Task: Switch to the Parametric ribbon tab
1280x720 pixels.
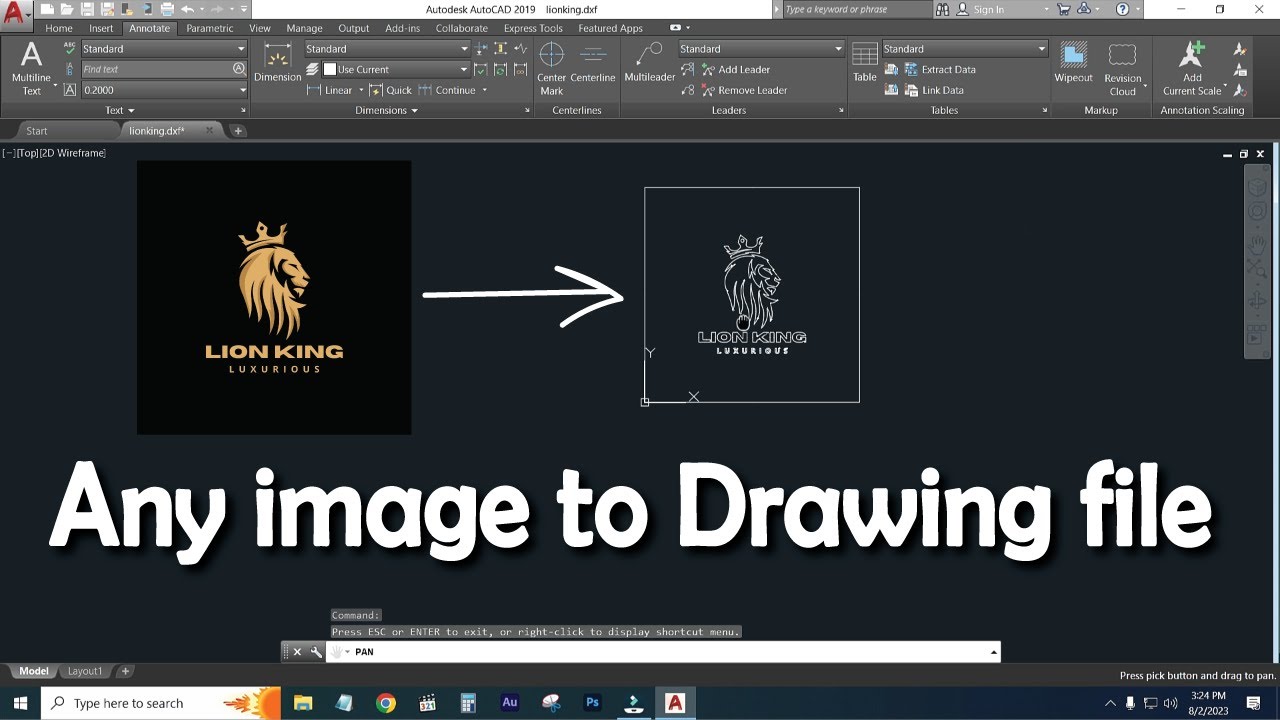Action: click(x=210, y=28)
